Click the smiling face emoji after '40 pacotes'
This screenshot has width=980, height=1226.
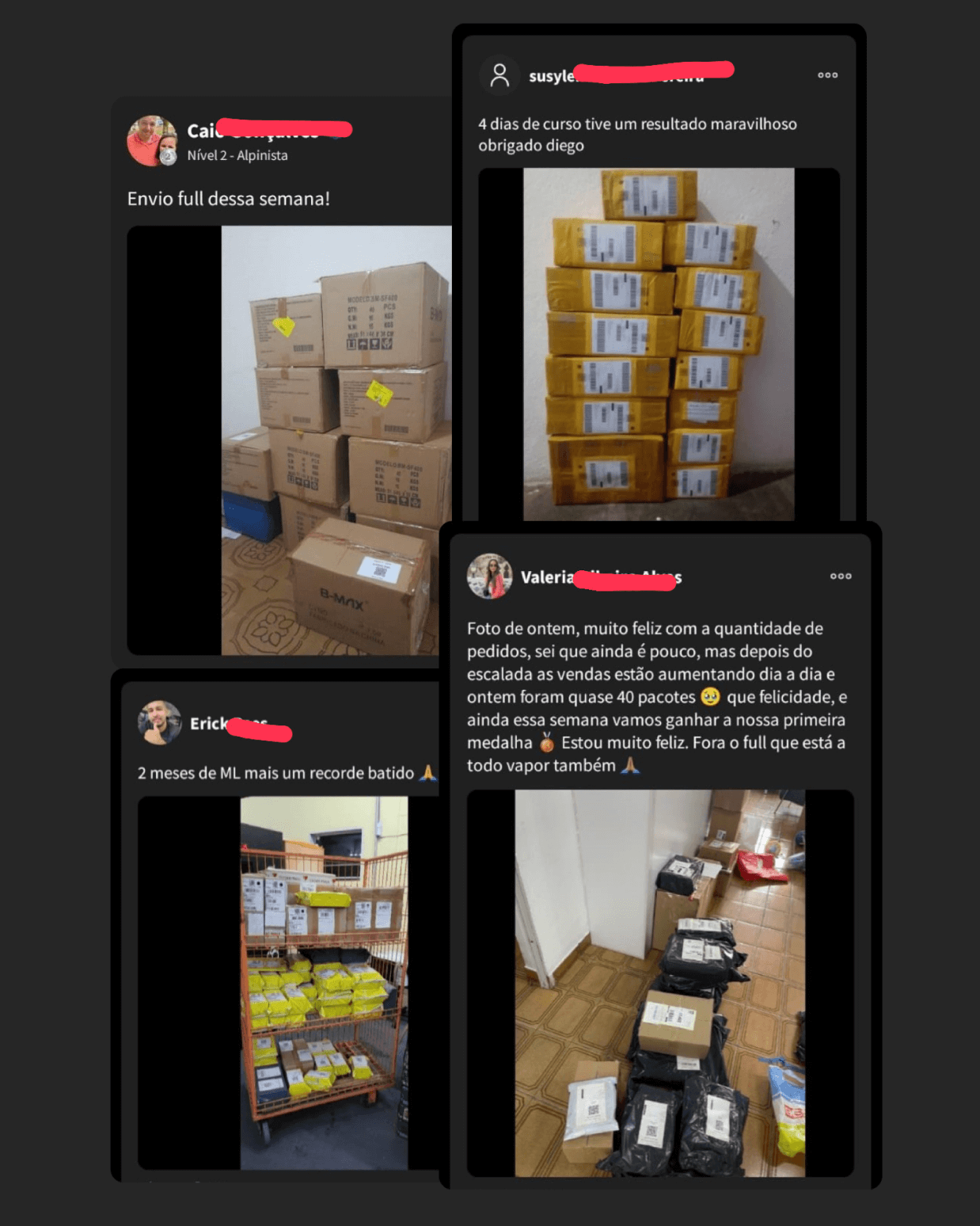click(x=711, y=697)
